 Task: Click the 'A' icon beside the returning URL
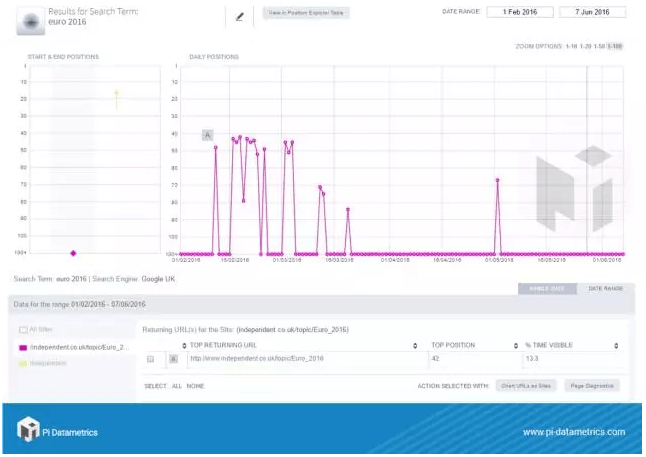[173, 358]
